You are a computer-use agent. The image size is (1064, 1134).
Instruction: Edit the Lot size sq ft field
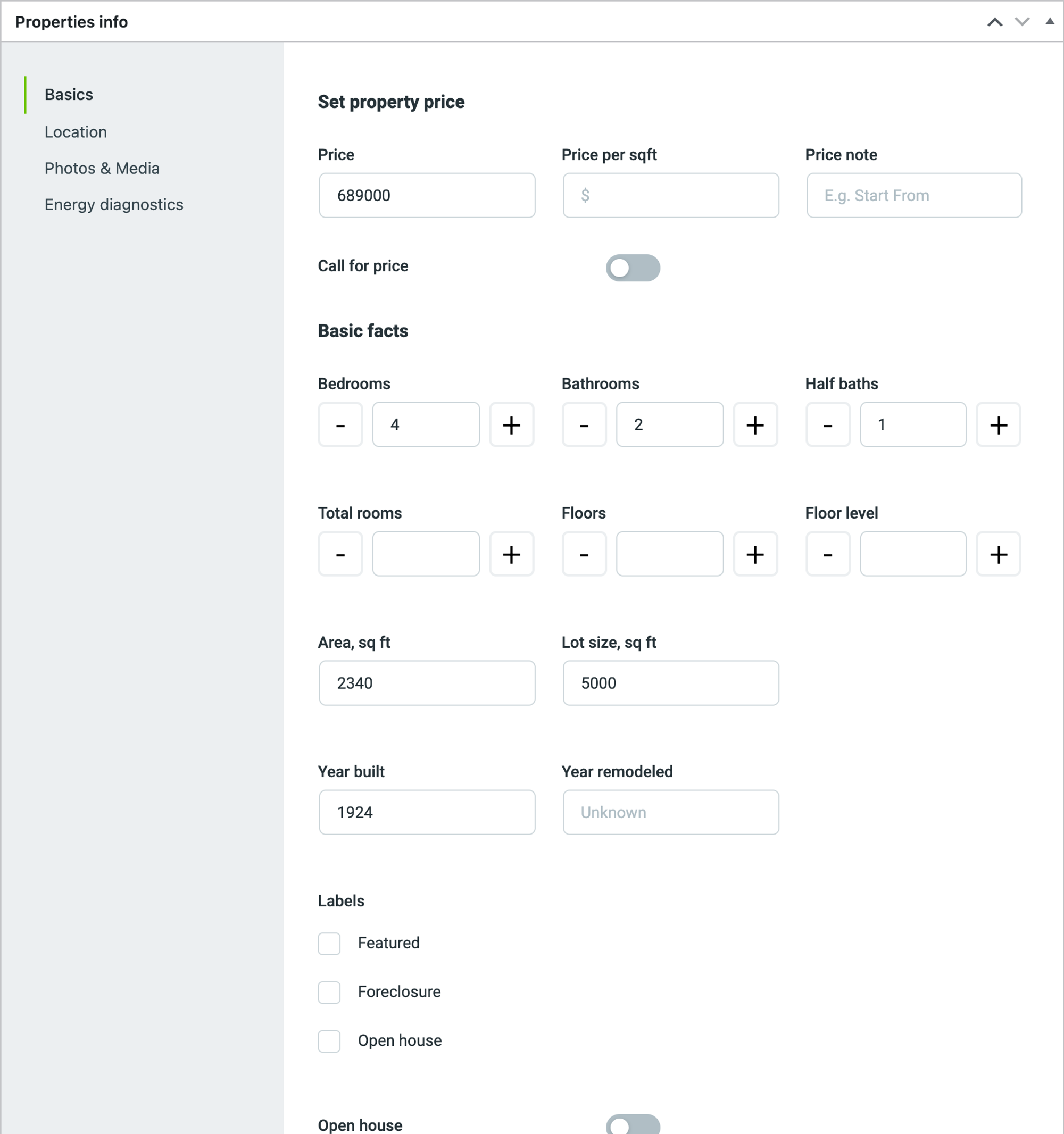click(670, 683)
